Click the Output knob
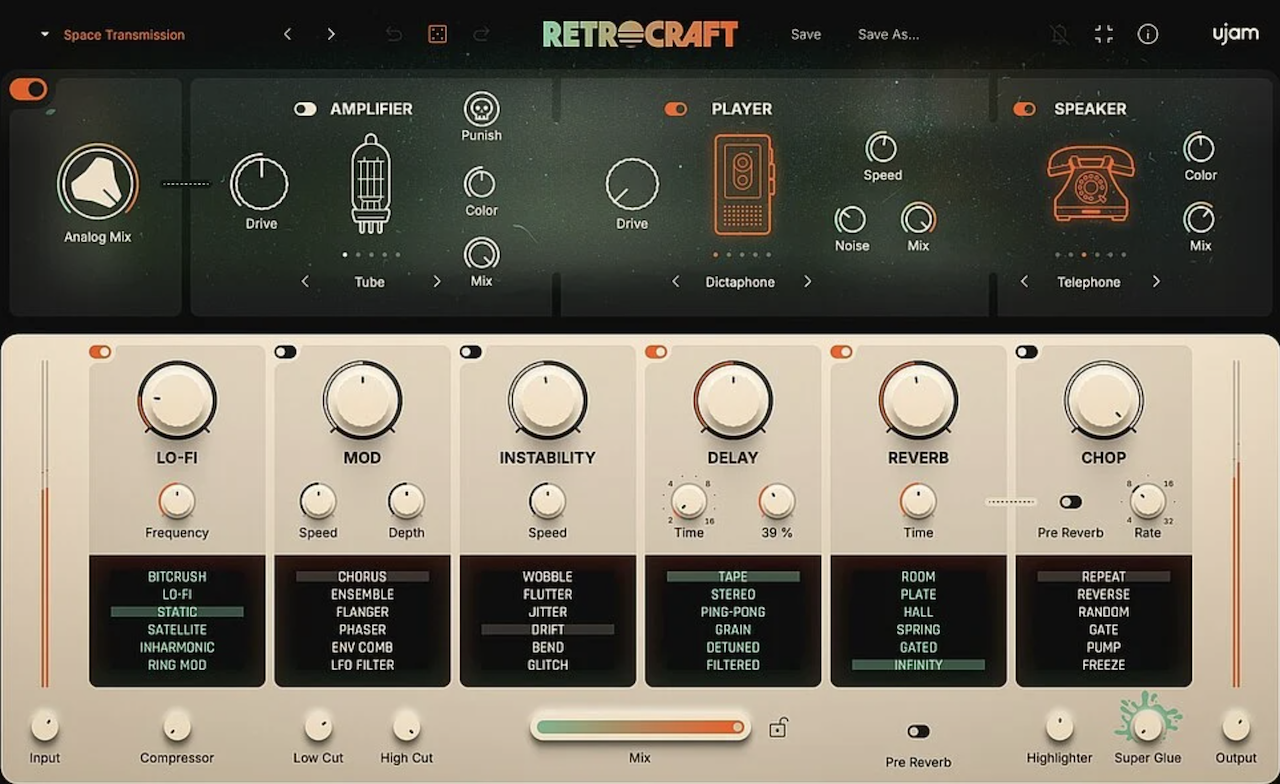Image resolution: width=1280 pixels, height=784 pixels. click(x=1236, y=726)
